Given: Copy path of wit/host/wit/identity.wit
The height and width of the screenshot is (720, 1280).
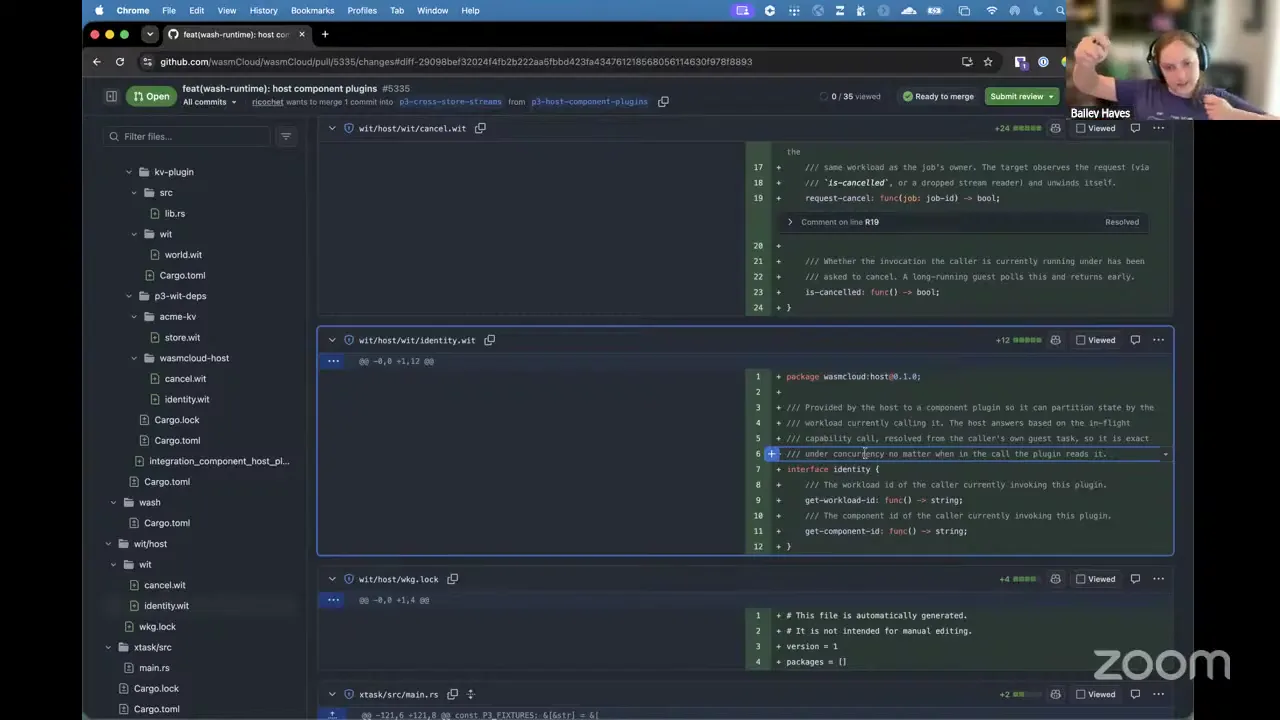Looking at the screenshot, I should (490, 340).
